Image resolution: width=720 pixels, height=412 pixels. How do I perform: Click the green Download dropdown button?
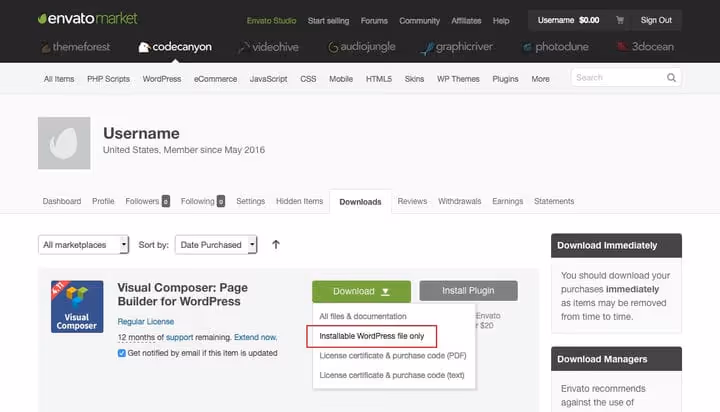point(361,291)
